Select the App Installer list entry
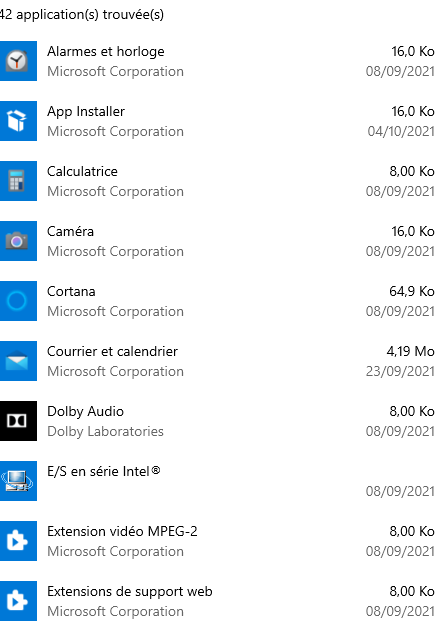This screenshot has width=442, height=640. [221, 121]
